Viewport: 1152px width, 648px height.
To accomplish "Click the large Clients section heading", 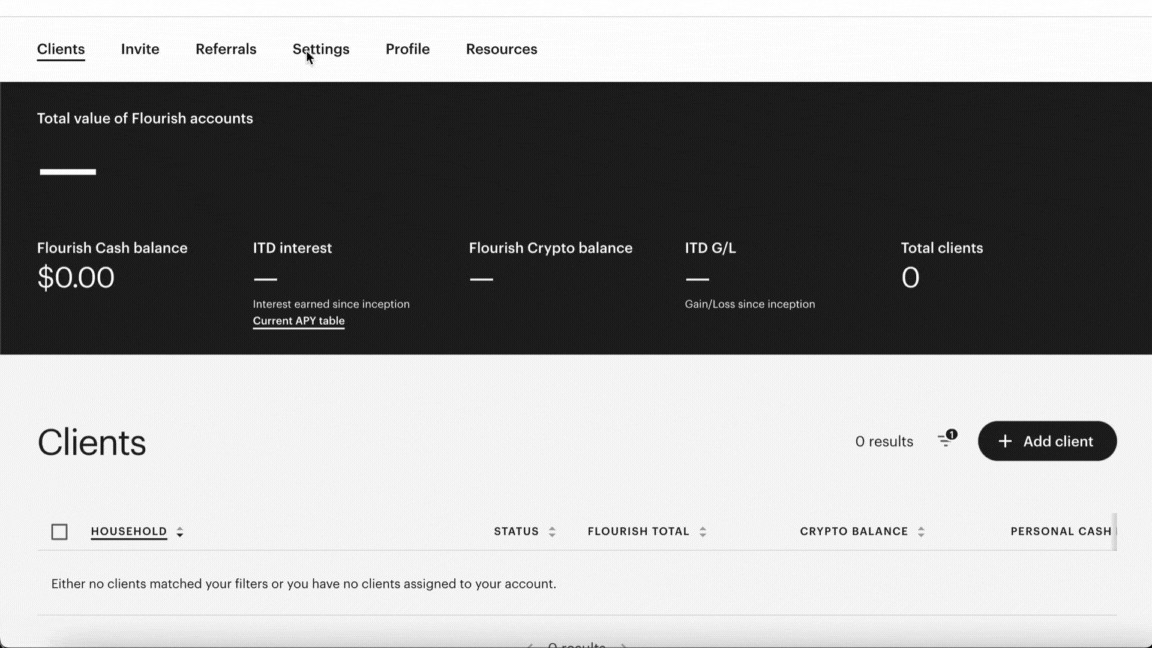I will coord(92,442).
